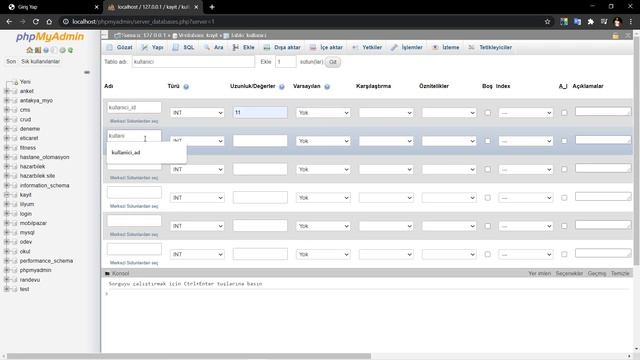Toggle the Boş checkbox for kullanici_id row
Screen dimensions: 640x360
(488, 113)
